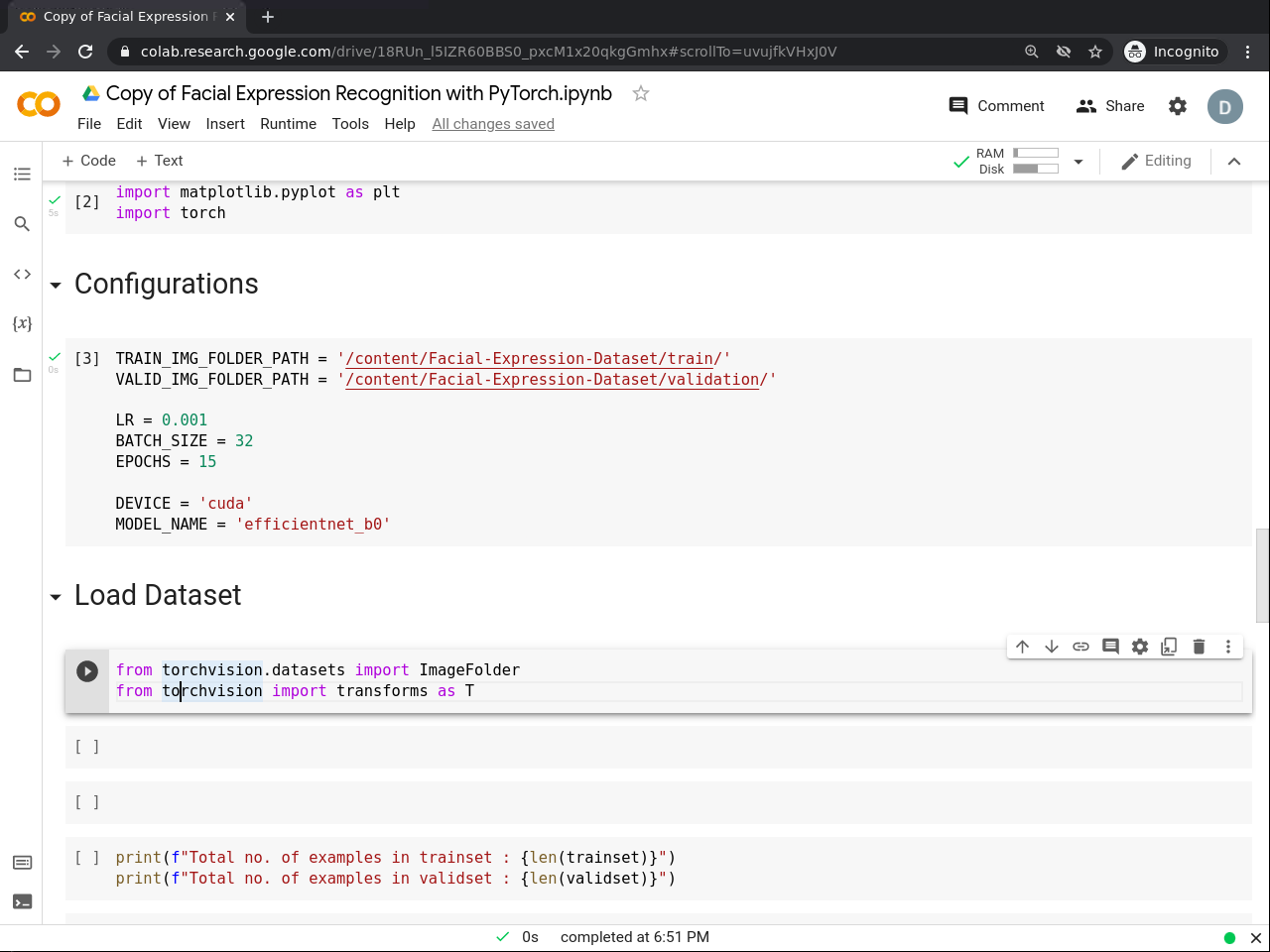Click the Share button
This screenshot has height=952, width=1270.
pyautogui.click(x=1110, y=106)
